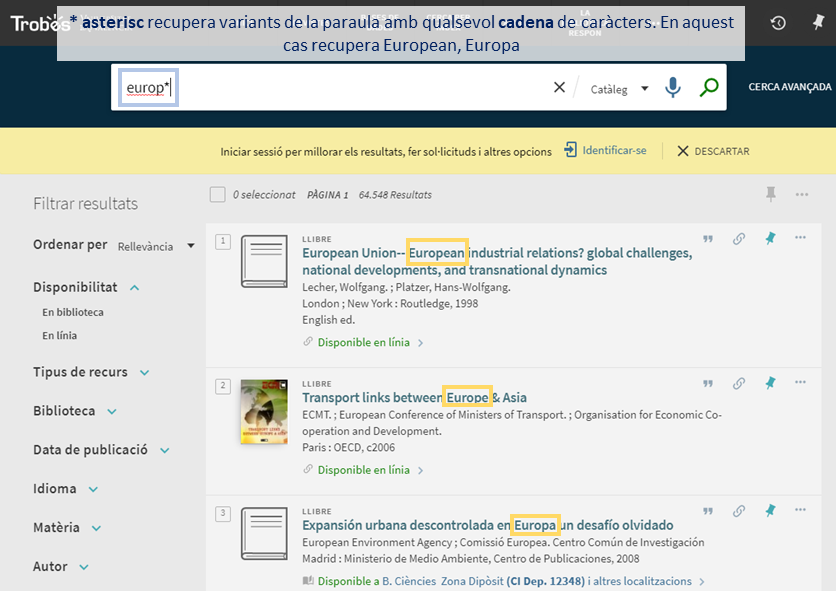Screen dimensions: 836x591
Task: Filter by En línia availability
Action: point(60,336)
